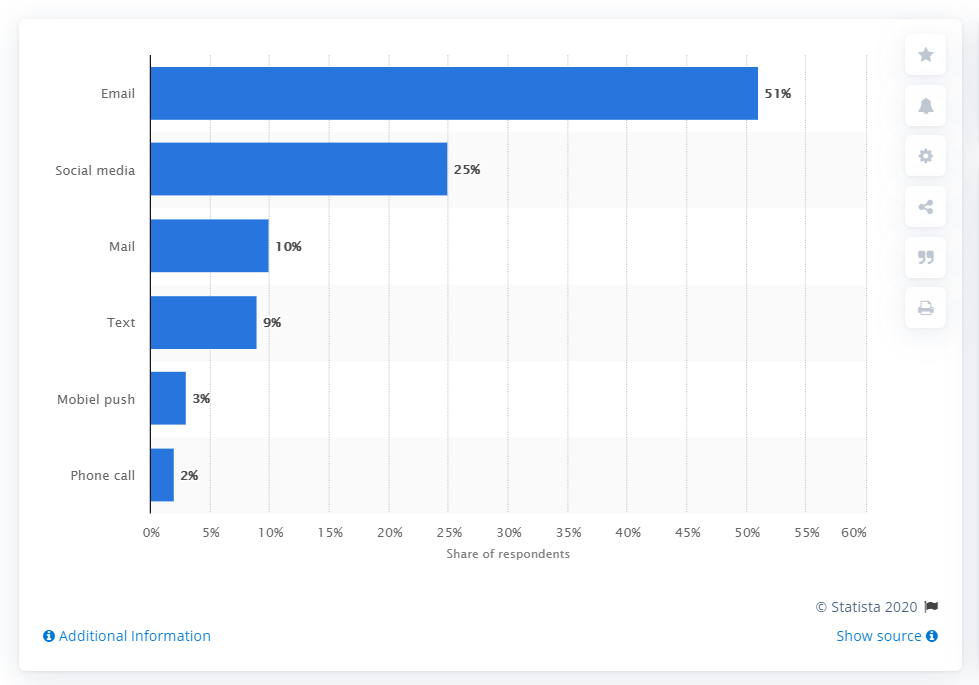
Task: Click the Social media bar
Action: pos(300,170)
